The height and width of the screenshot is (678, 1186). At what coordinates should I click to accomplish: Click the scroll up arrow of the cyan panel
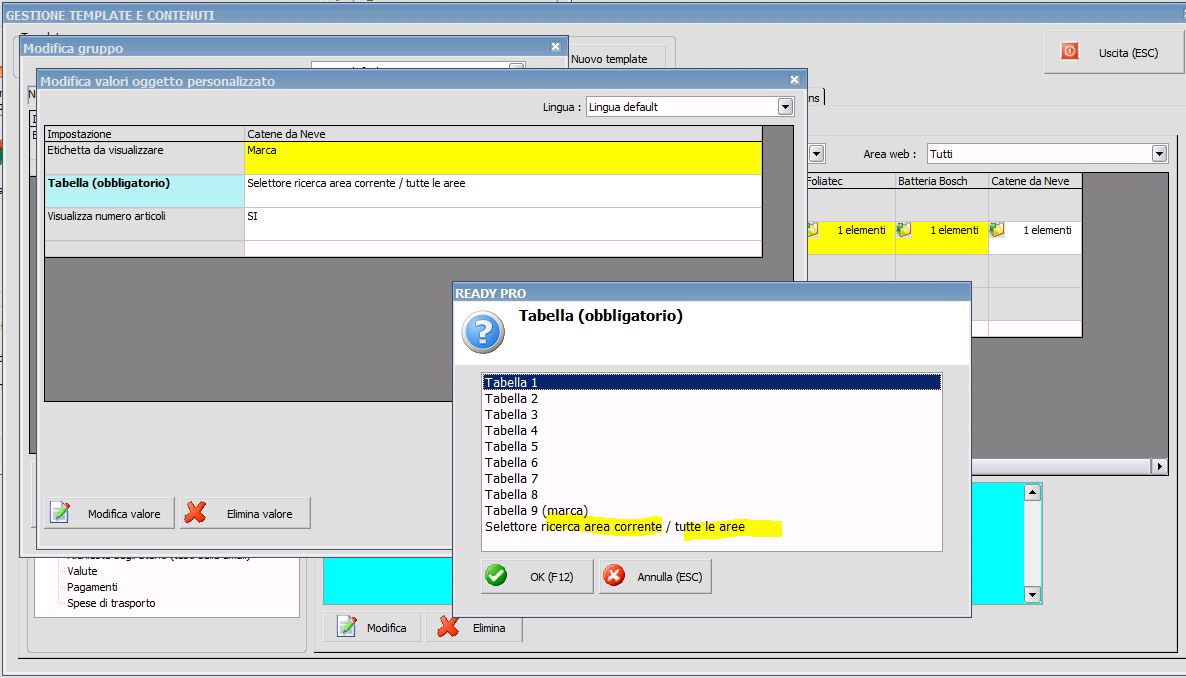(1032, 493)
